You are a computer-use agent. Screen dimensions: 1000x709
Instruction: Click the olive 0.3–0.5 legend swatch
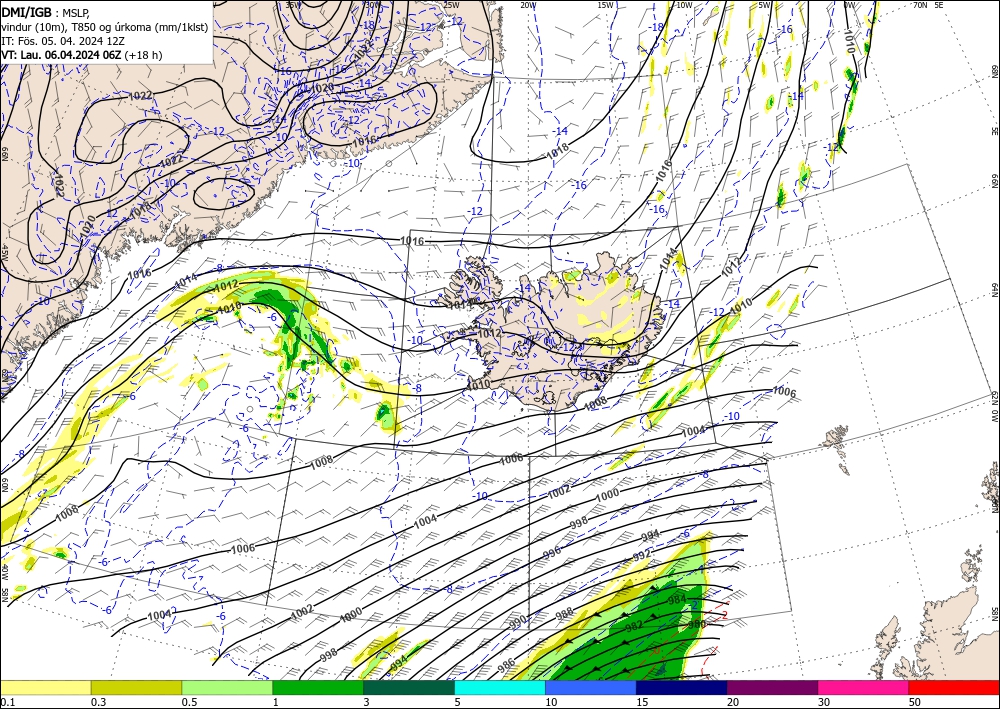tap(136, 687)
